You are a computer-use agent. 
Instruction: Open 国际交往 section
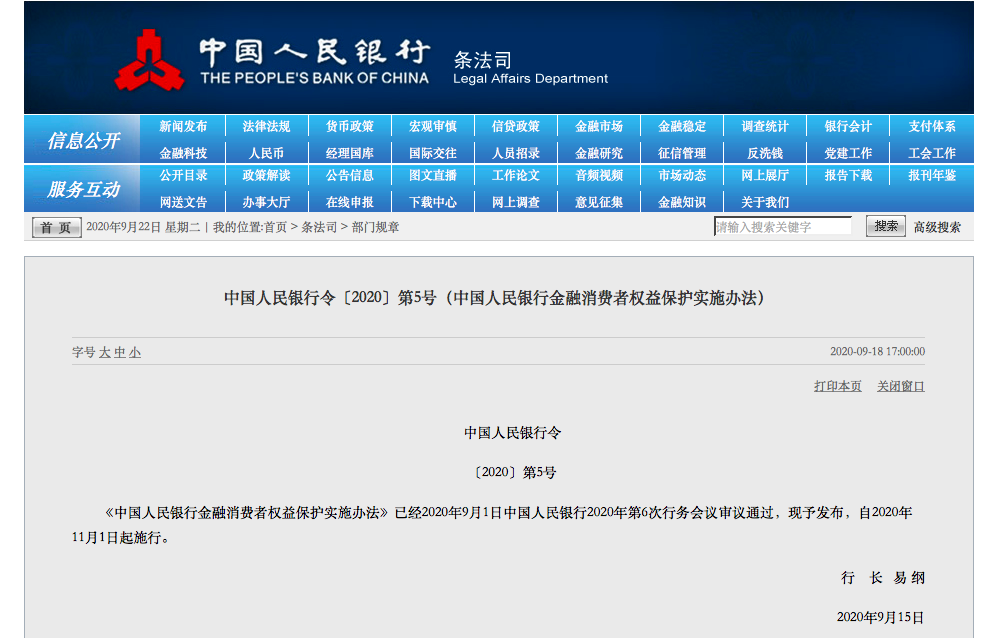click(433, 153)
